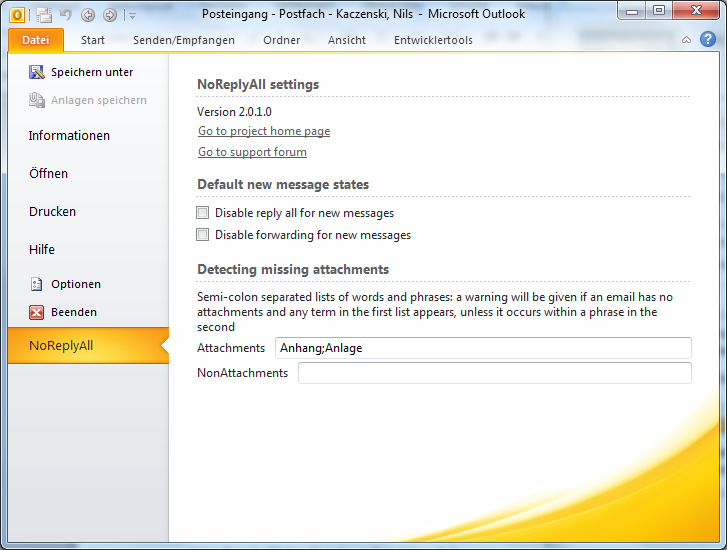This screenshot has width=727, height=550.
Task: Click the Go to support forum link
Action: click(x=252, y=152)
